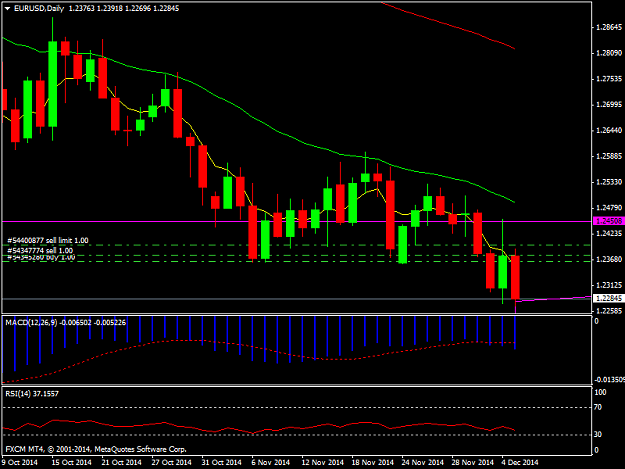625x469 pixels.
Task: Select the 24 Nov 2014 date label
Action: 423,462
